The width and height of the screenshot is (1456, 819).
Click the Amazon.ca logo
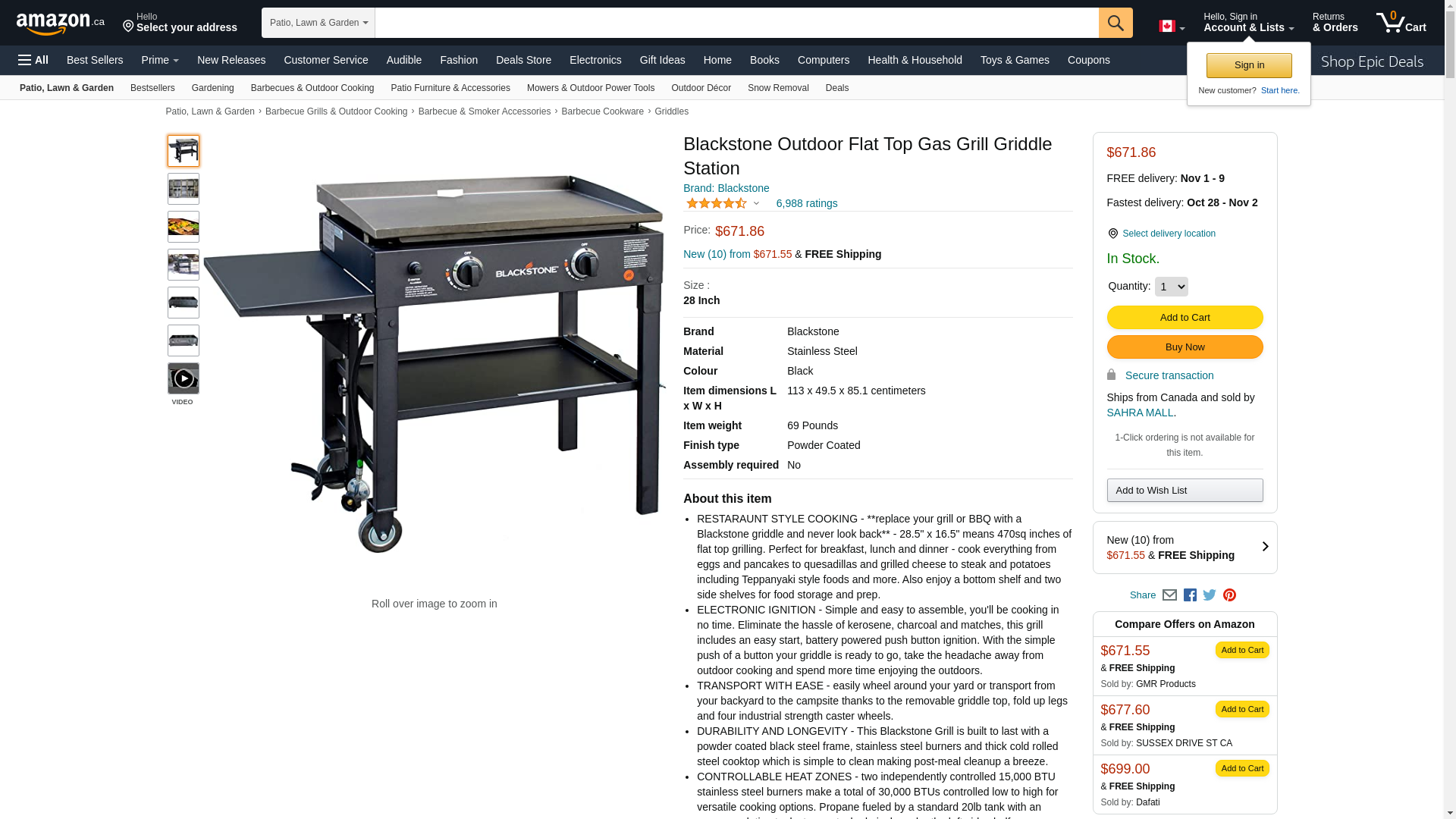61,24
